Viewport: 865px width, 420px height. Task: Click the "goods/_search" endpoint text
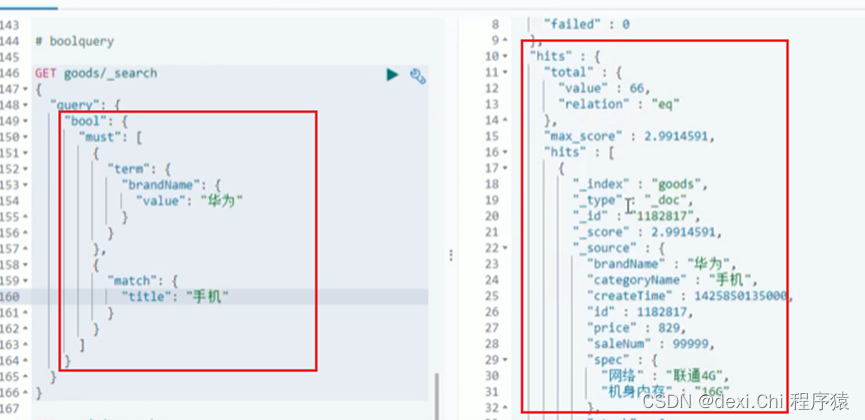pyautogui.click(x=110, y=73)
